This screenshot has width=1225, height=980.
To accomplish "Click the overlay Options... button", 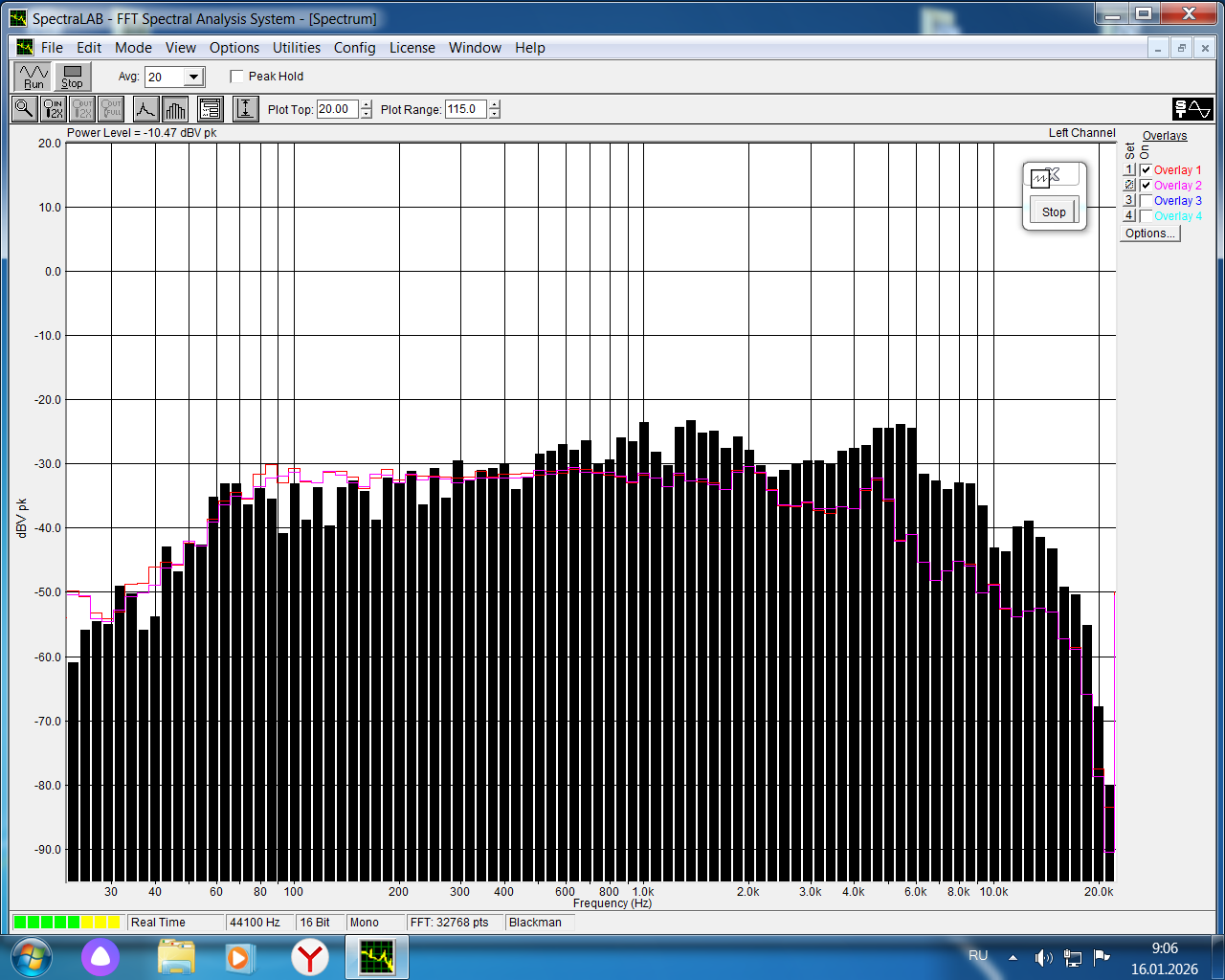I will [x=1150, y=234].
